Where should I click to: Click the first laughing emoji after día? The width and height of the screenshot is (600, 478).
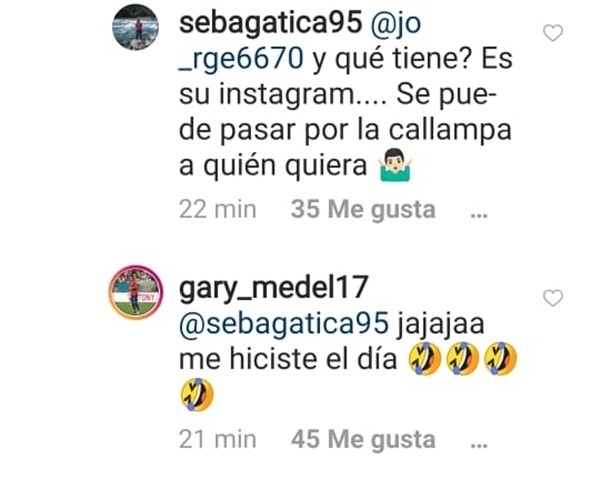(x=425, y=359)
